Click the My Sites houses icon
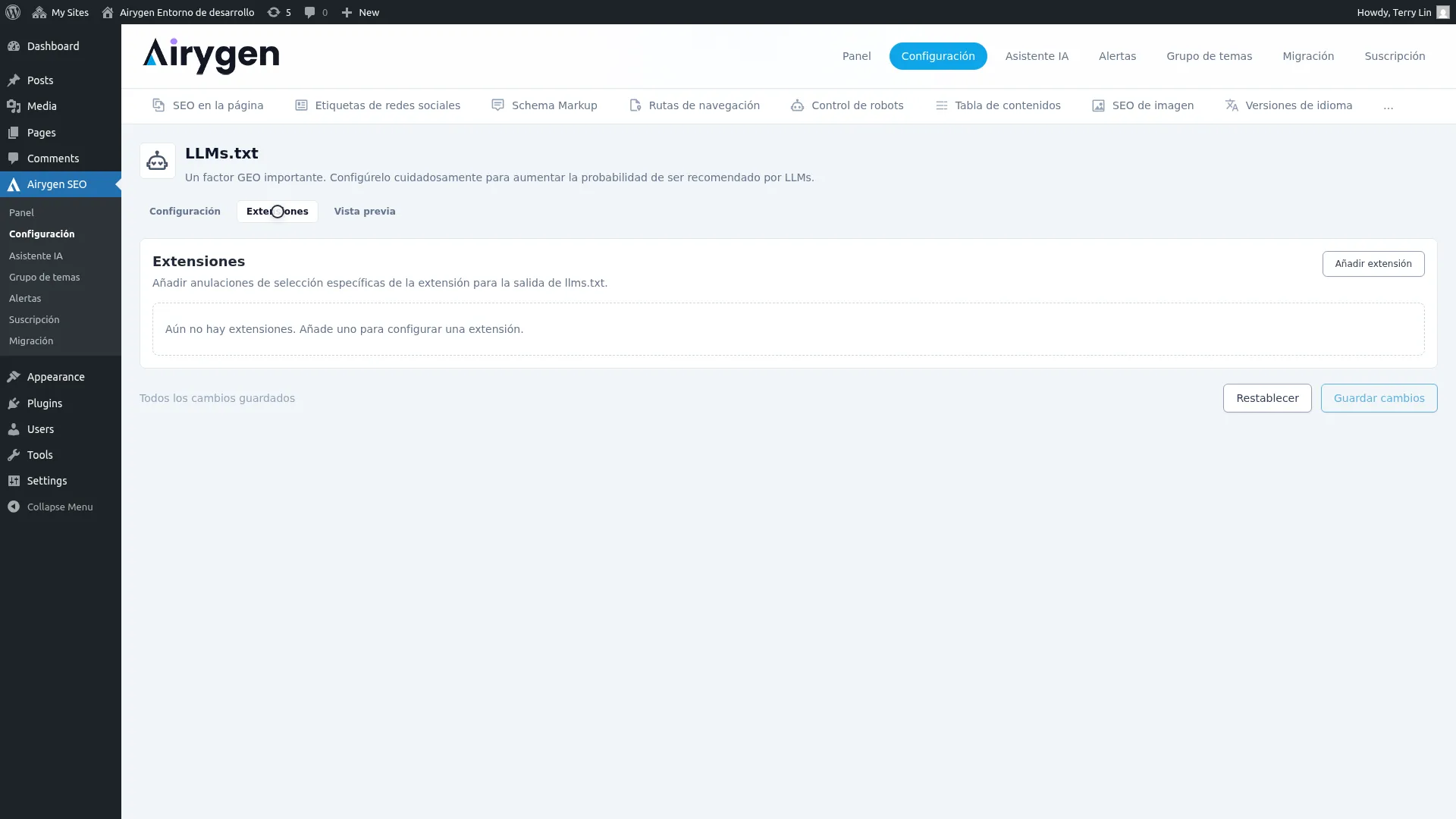 pos(39,12)
